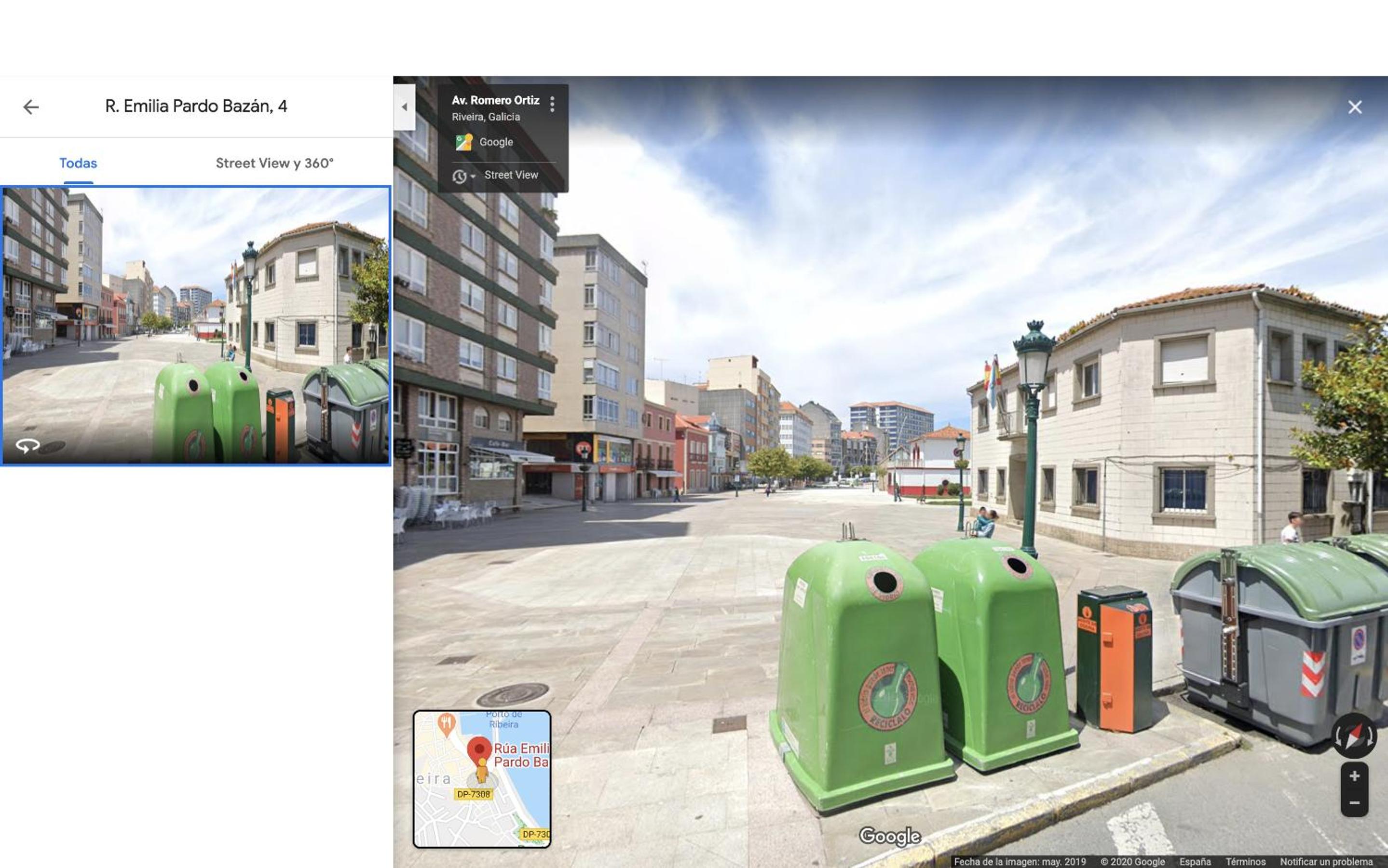Click the Google Maps logo icon
Image resolution: width=1388 pixels, height=868 pixels.
pyautogui.click(x=464, y=142)
